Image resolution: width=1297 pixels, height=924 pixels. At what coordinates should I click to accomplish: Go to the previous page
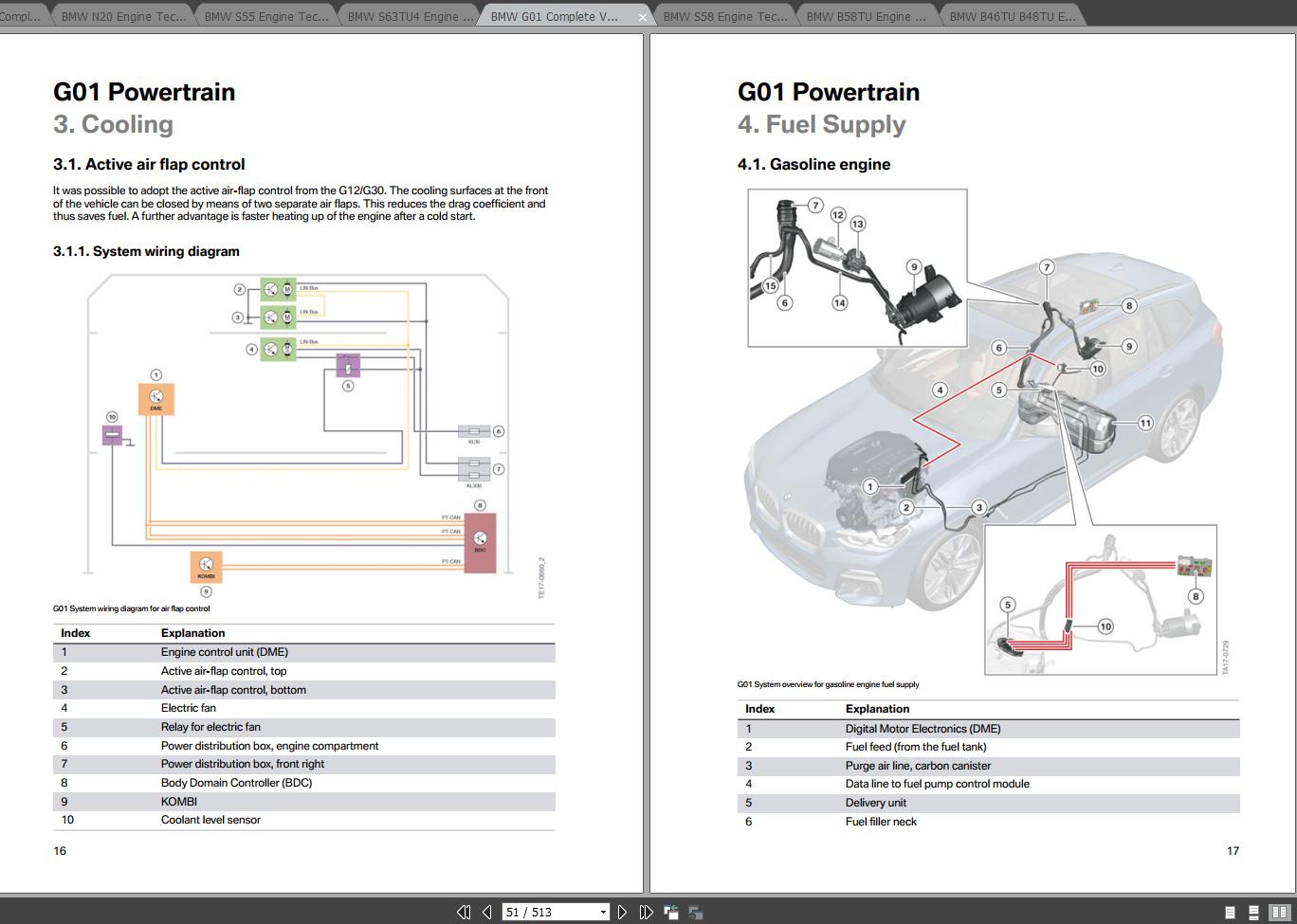[x=484, y=912]
